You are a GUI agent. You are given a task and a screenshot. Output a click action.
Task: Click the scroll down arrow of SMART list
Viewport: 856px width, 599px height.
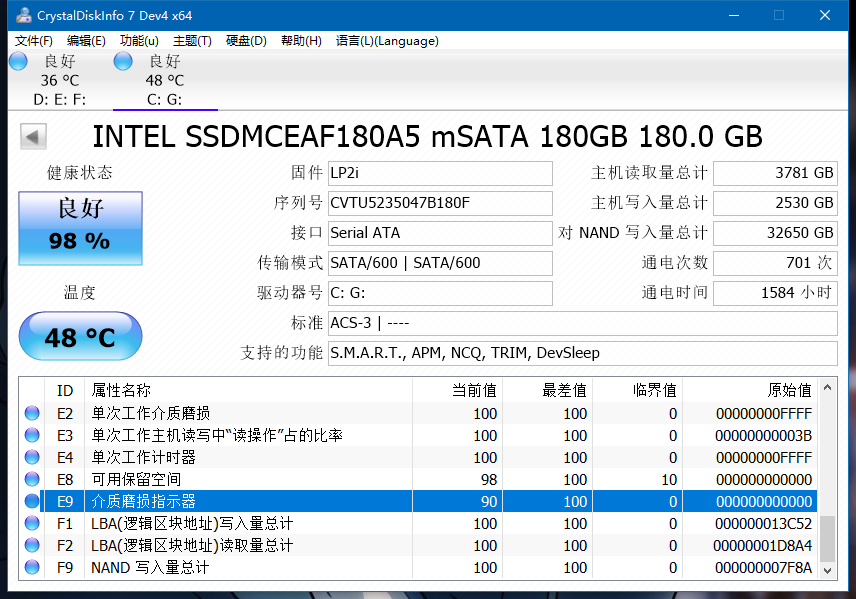(x=827, y=570)
